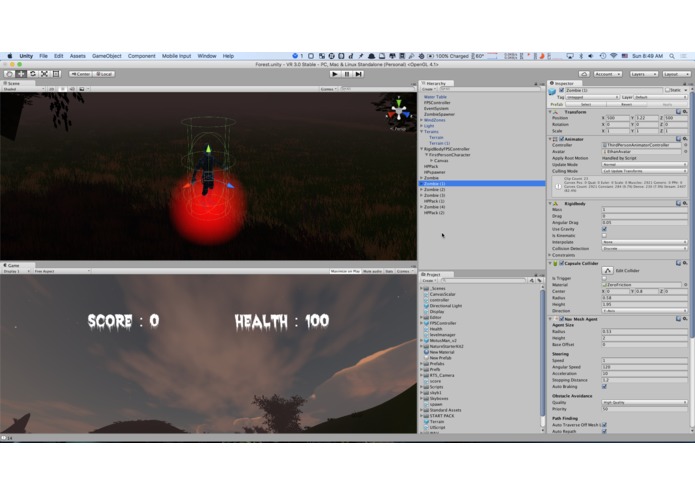695x494 pixels.
Task: Open Capsule Collider gear settings
Action: point(685,263)
